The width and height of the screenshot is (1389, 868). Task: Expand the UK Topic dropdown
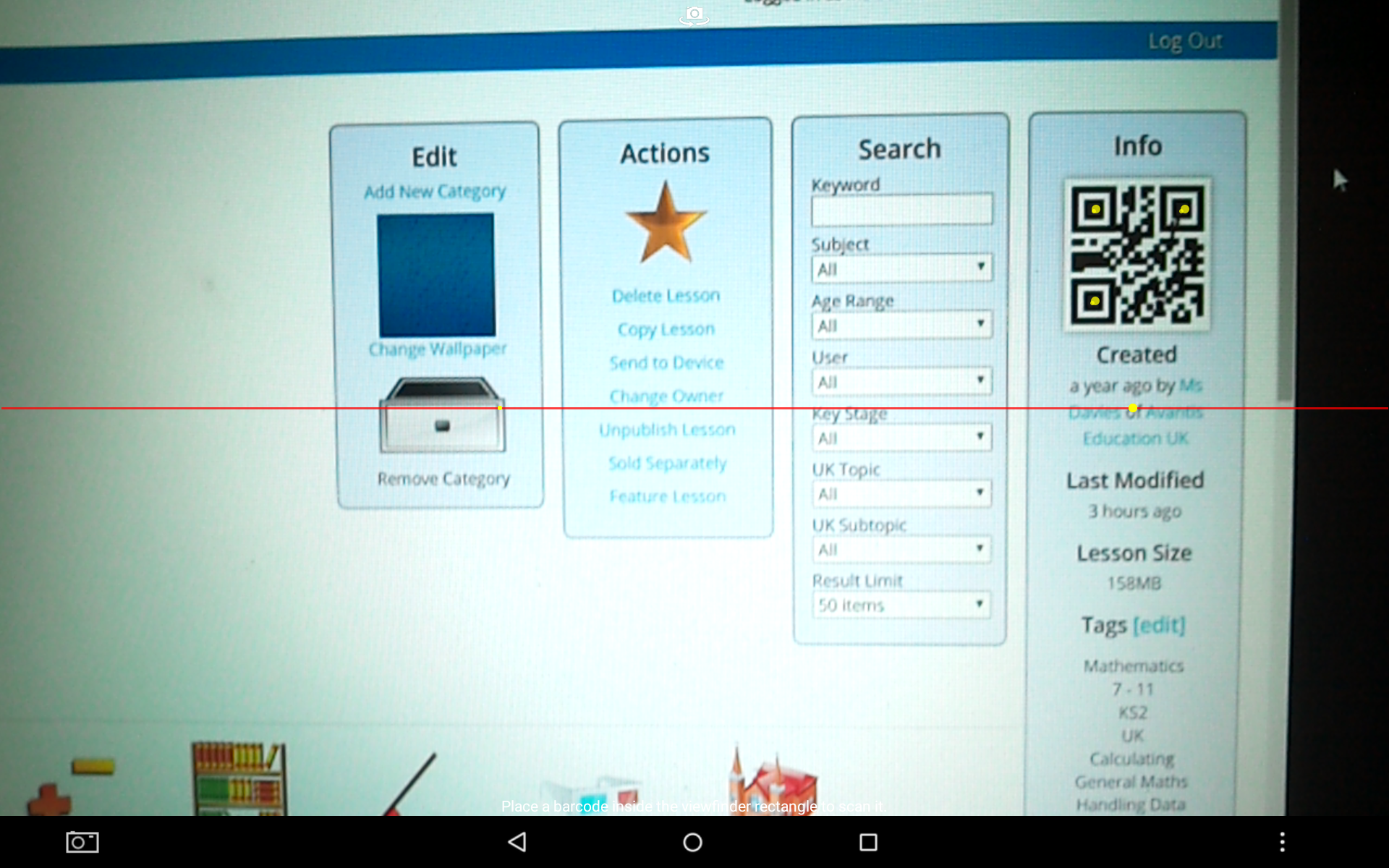tap(901, 494)
